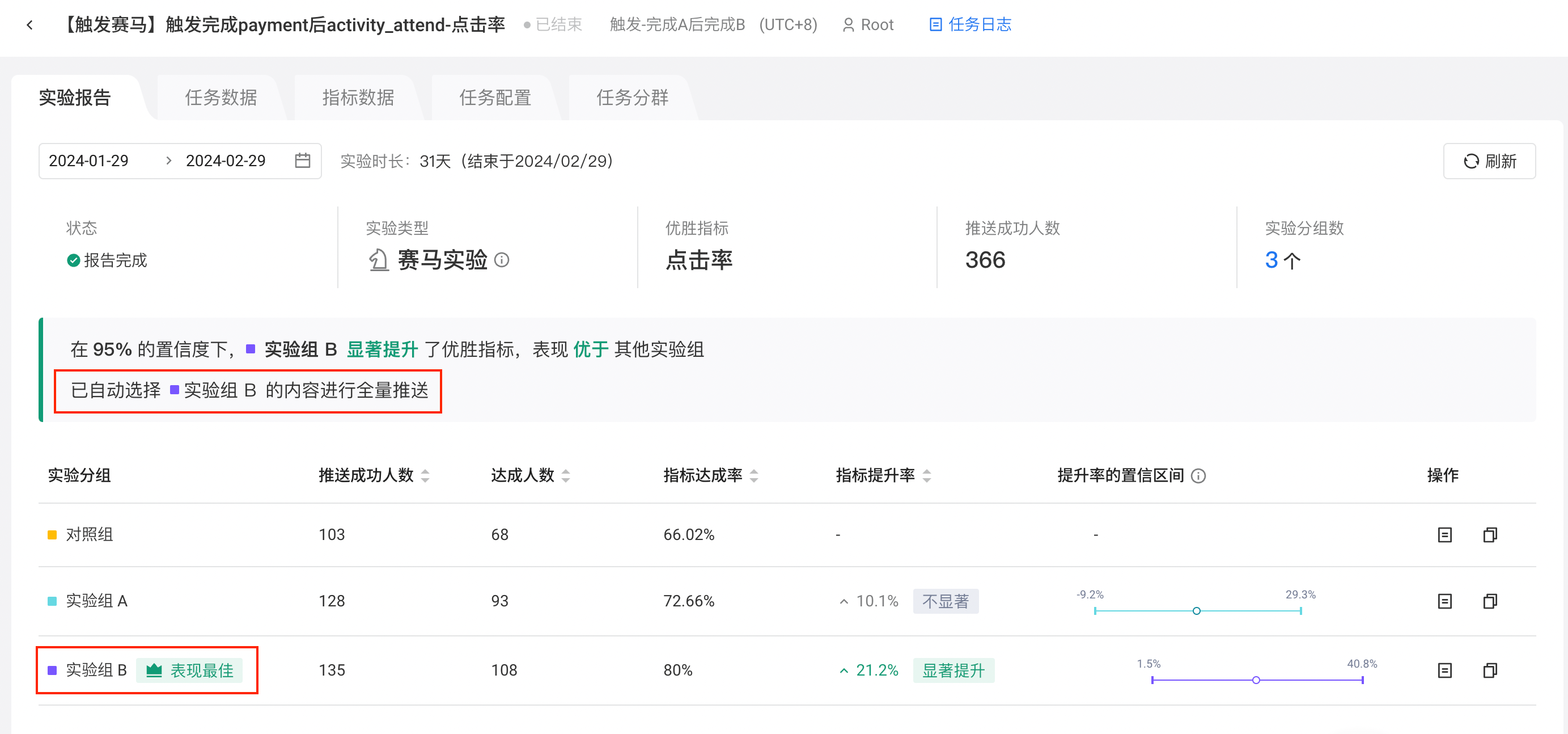Open the 任务配置 tab
Viewport: 1568px width, 734px height.
click(x=495, y=98)
